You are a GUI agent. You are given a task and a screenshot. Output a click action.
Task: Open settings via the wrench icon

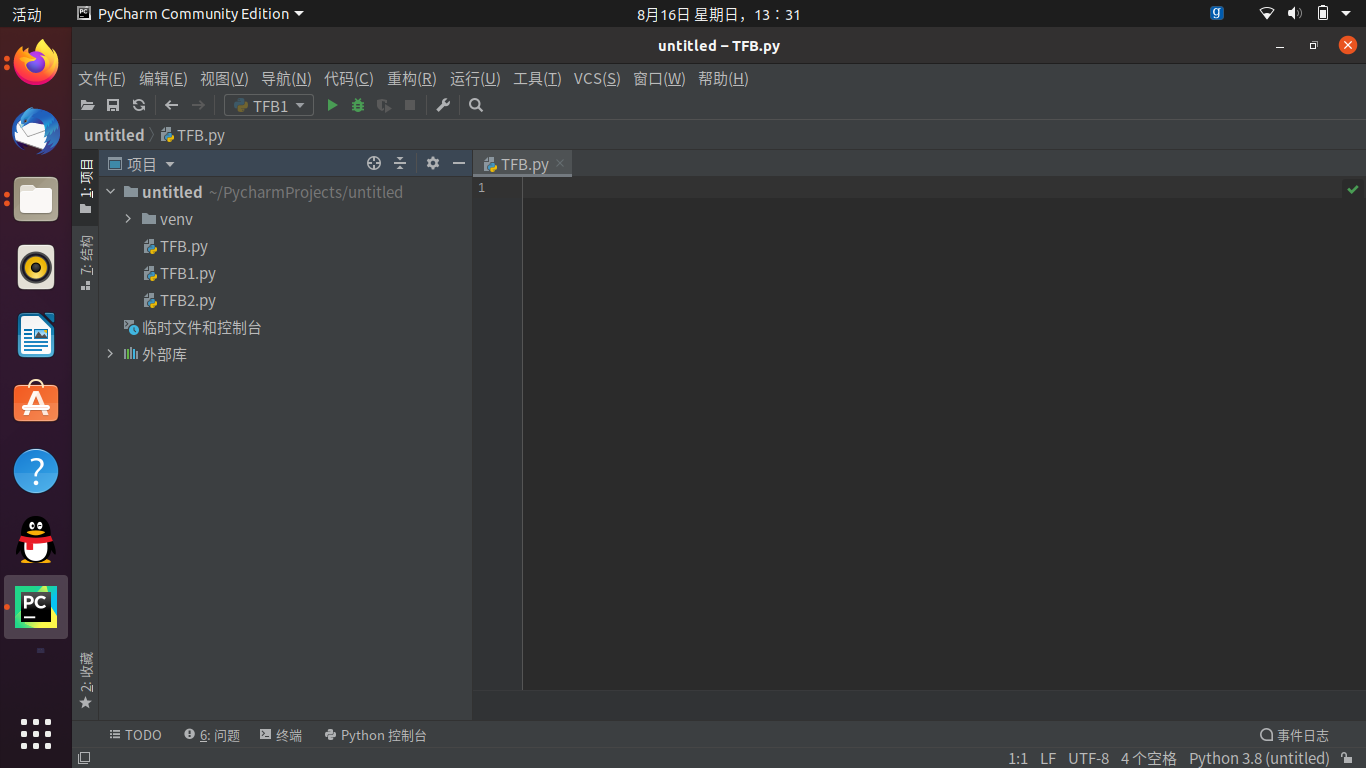(443, 105)
